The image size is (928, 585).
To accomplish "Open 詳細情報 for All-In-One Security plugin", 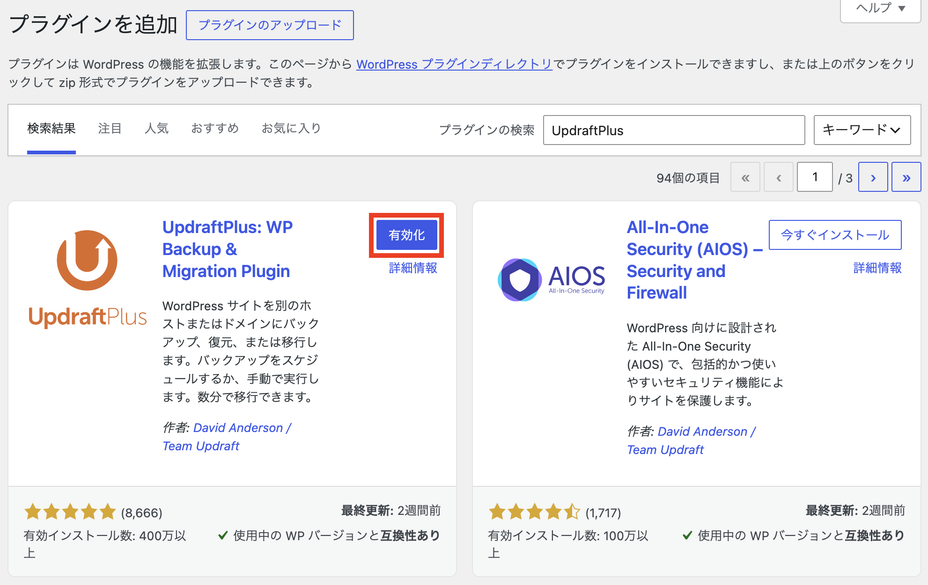I will (878, 268).
